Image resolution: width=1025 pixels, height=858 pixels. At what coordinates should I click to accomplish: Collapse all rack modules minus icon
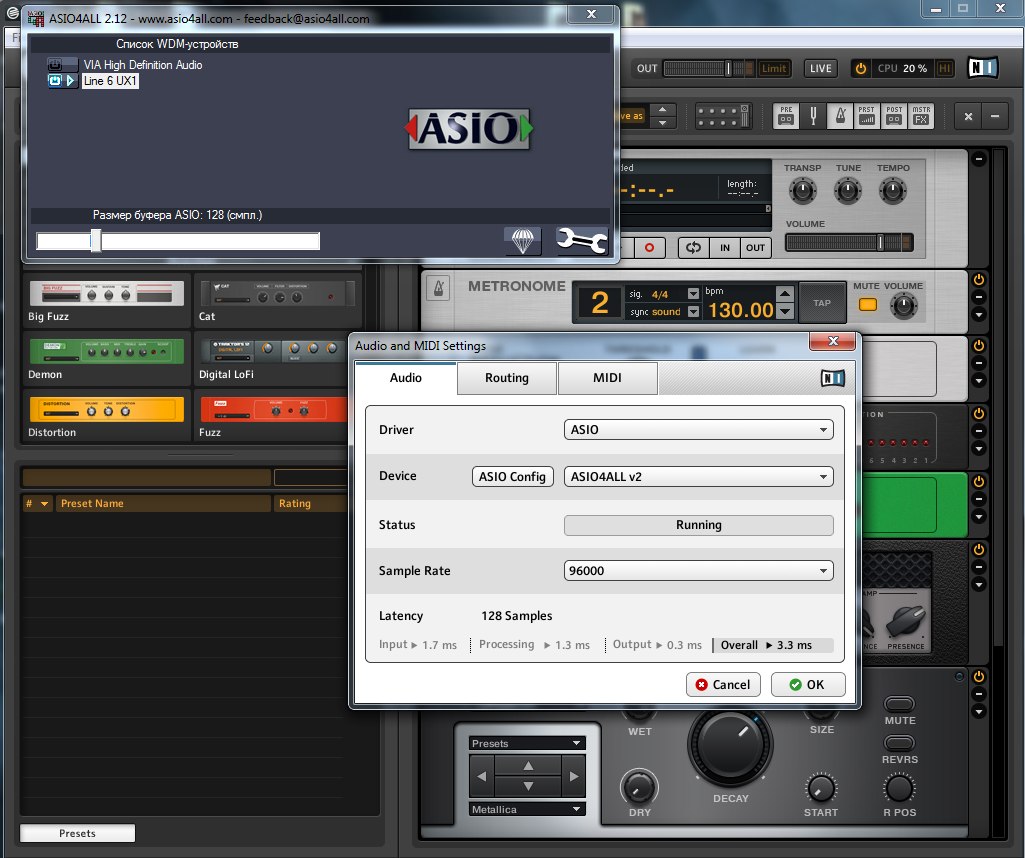pyautogui.click(x=995, y=116)
